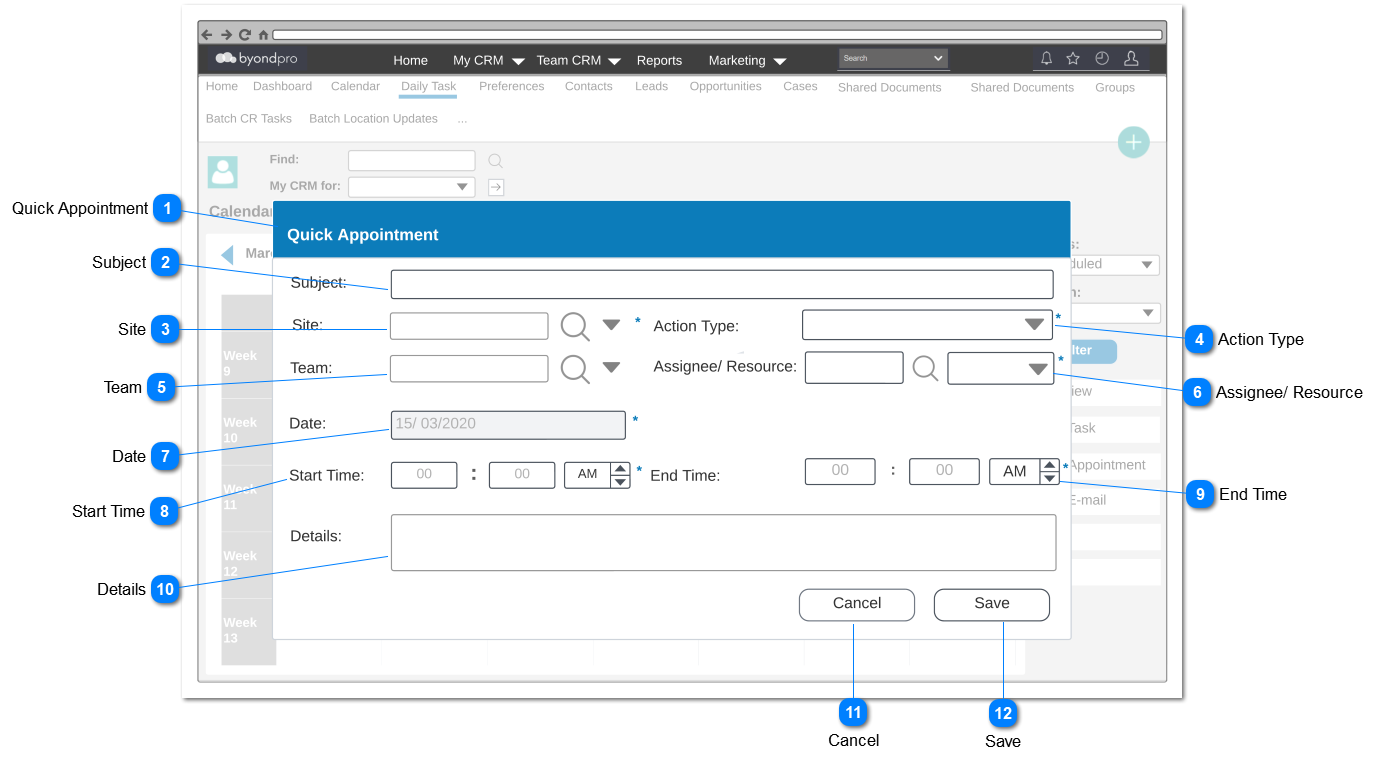Screen dimensions: 1379x767
Task: Open the recent history clock icon
Action: click(x=1102, y=59)
